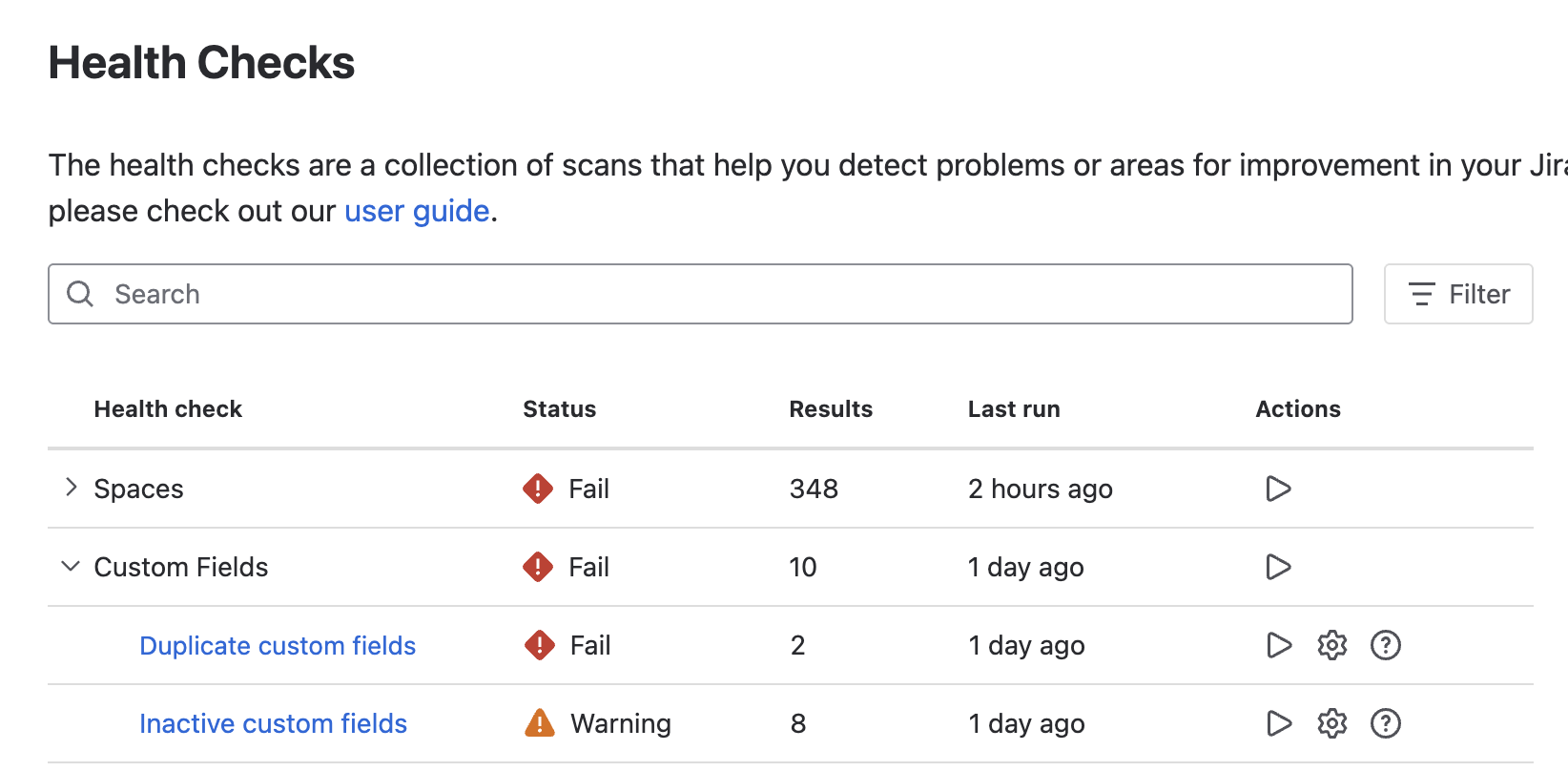Image resolution: width=1568 pixels, height=771 pixels.
Task: Click the Status column header
Action: [x=559, y=409]
